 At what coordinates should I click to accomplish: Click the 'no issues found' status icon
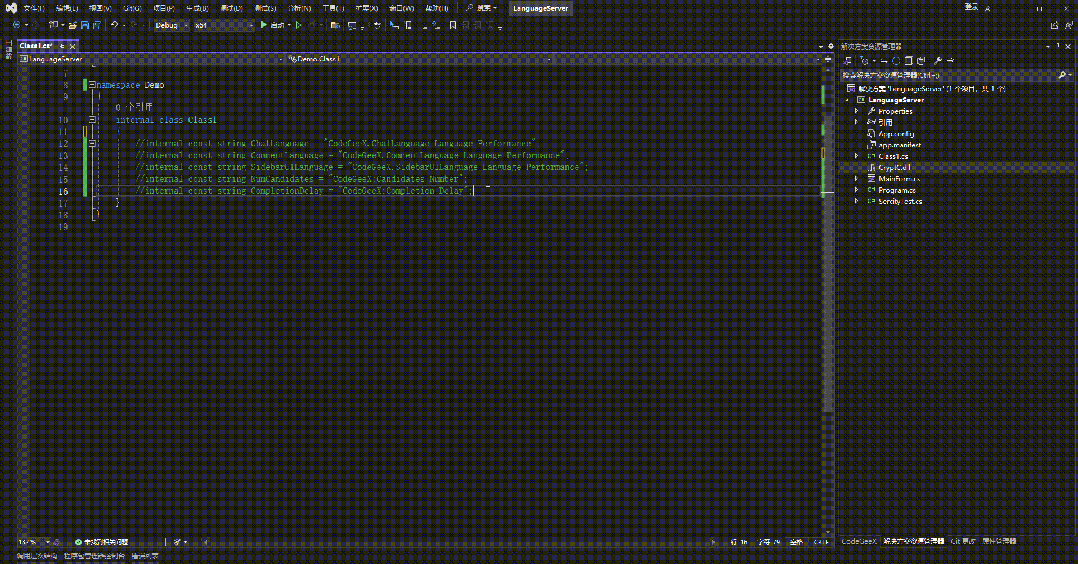tap(78, 542)
